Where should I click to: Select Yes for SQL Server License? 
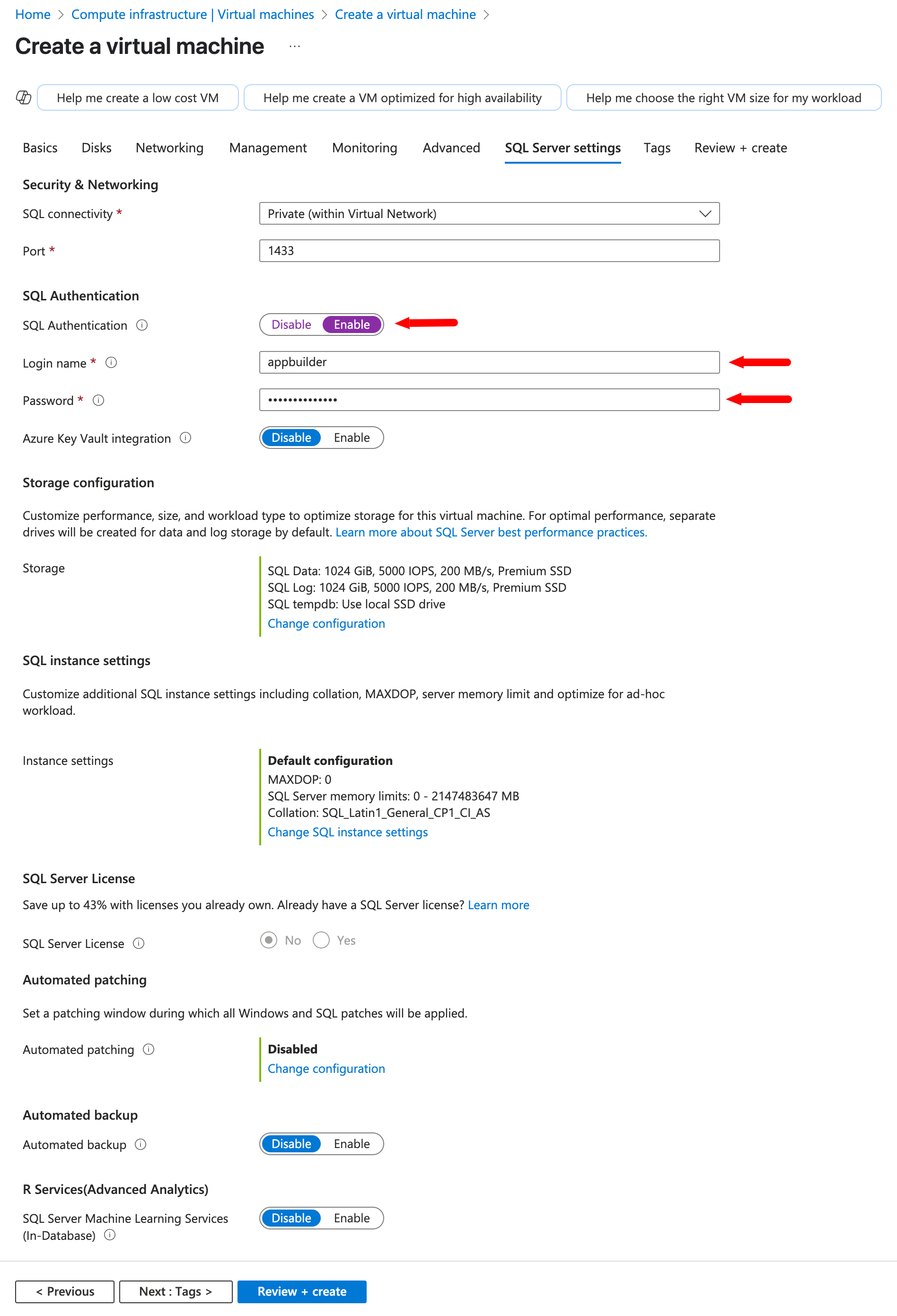[x=321, y=940]
